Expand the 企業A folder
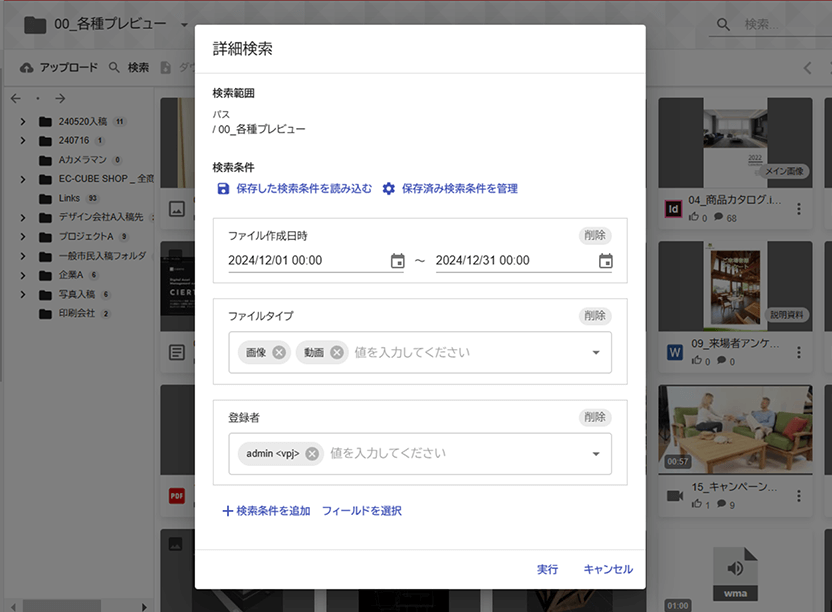Viewport: 832px width, 612px height. tap(23, 275)
